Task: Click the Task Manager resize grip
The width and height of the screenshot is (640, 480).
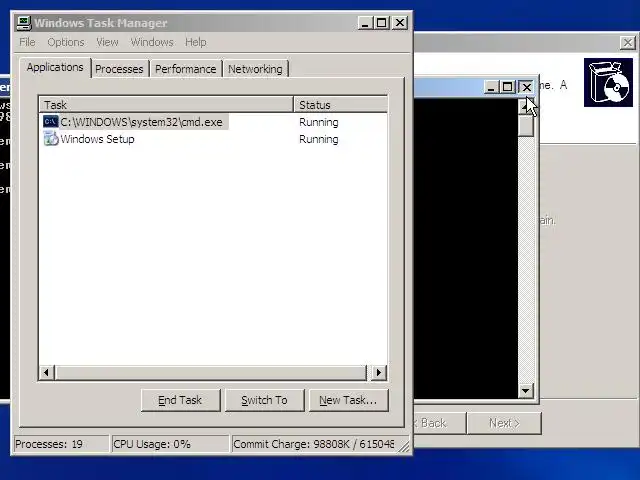Action: coord(404,447)
